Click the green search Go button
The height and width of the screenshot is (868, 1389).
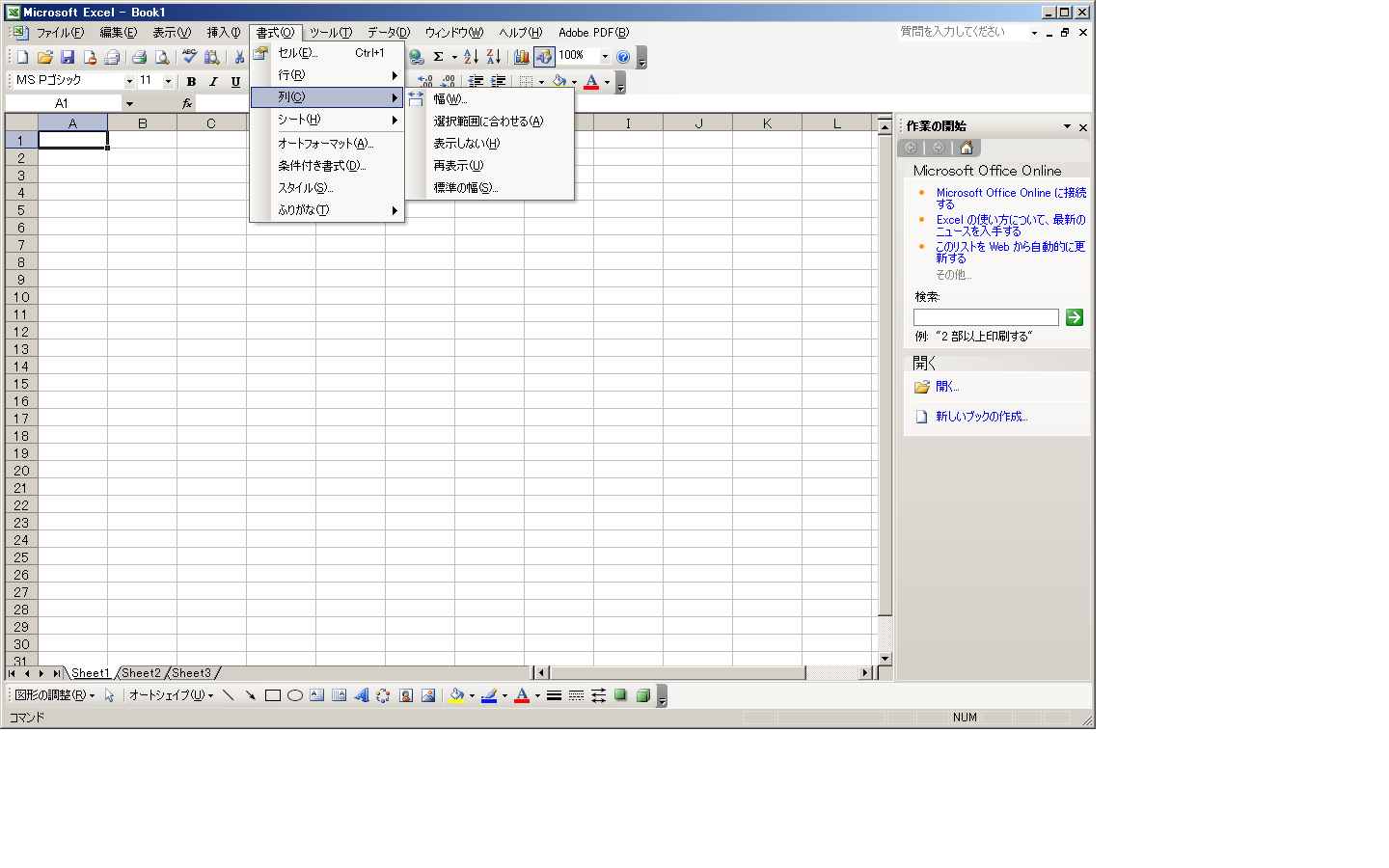click(x=1074, y=317)
